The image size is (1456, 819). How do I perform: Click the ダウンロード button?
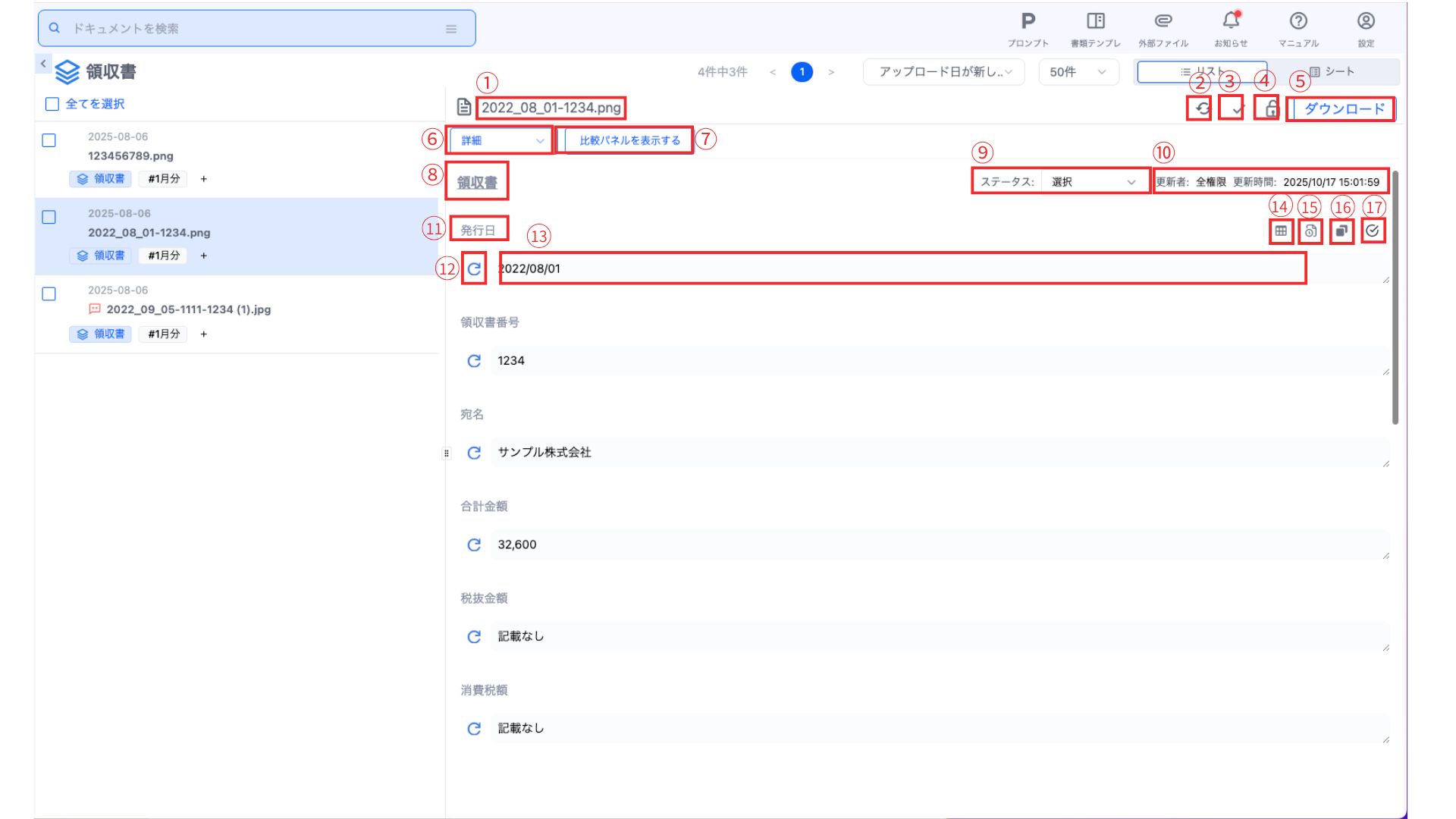click(x=1343, y=109)
